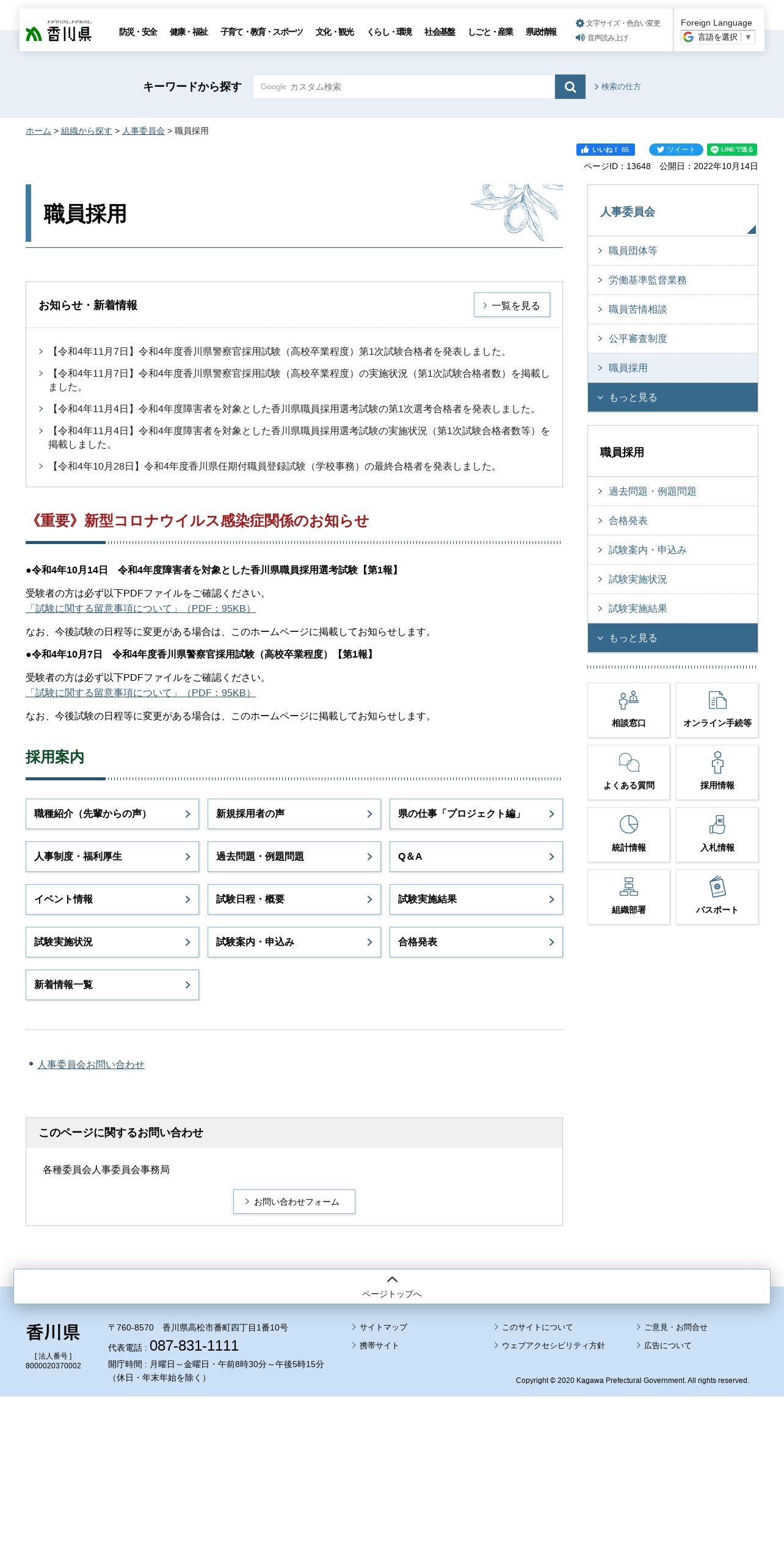This screenshot has width=784, height=1568.
Task: Click the お問い合わせフォーム button
Action: pyautogui.click(x=294, y=1202)
